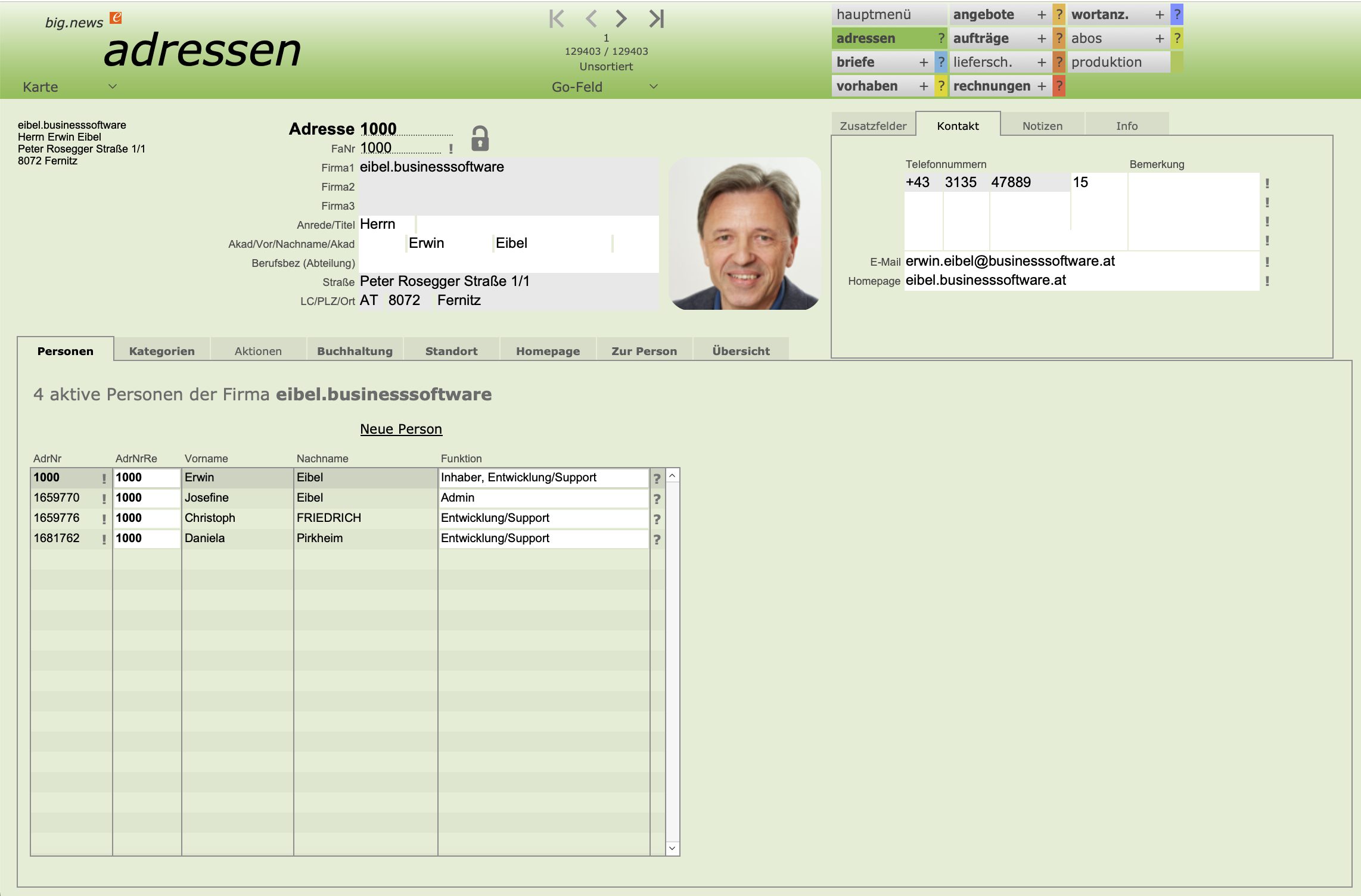Toggle the address lock icon
The width and height of the screenshot is (1361, 896).
pos(480,138)
